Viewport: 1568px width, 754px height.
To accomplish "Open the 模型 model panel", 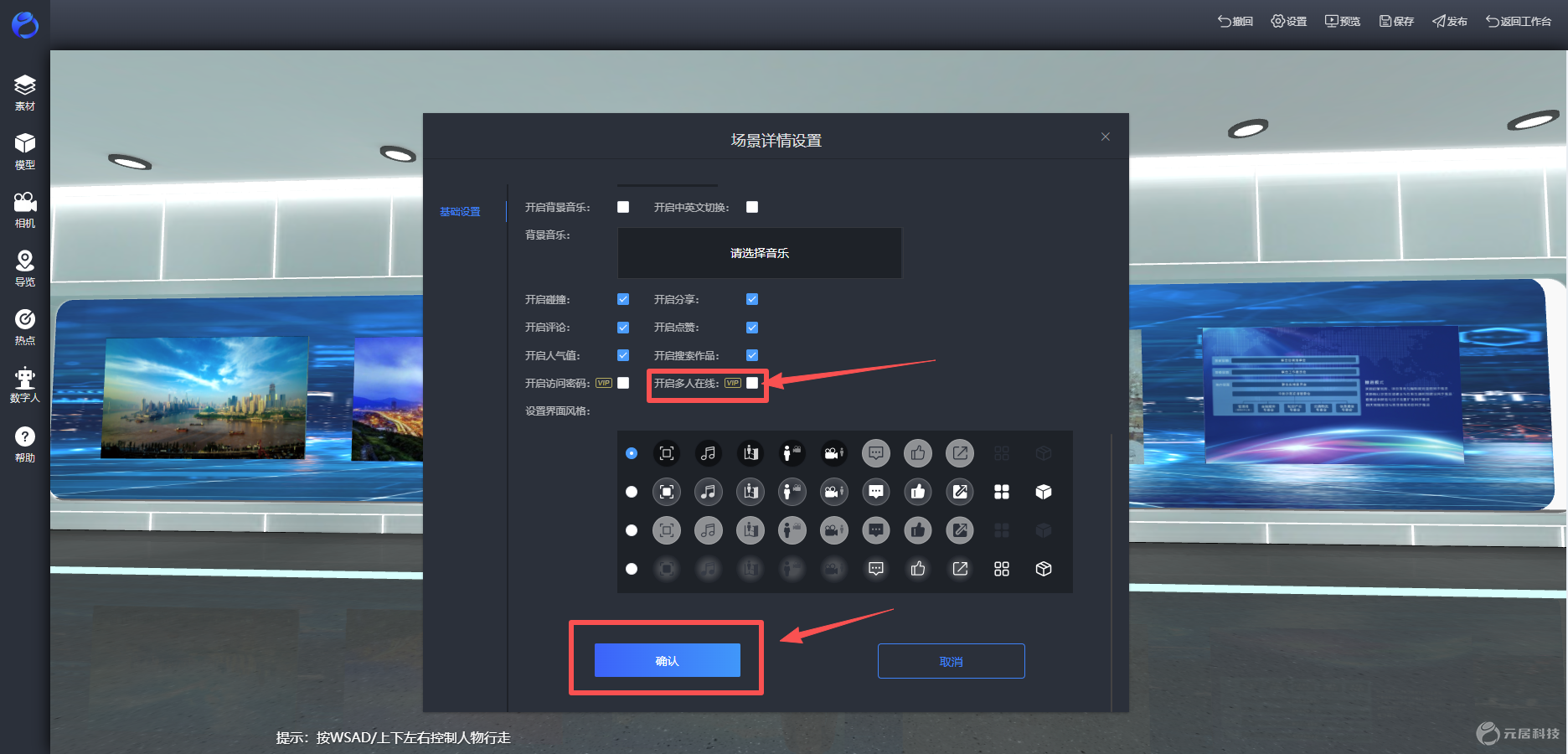I will coord(25,151).
